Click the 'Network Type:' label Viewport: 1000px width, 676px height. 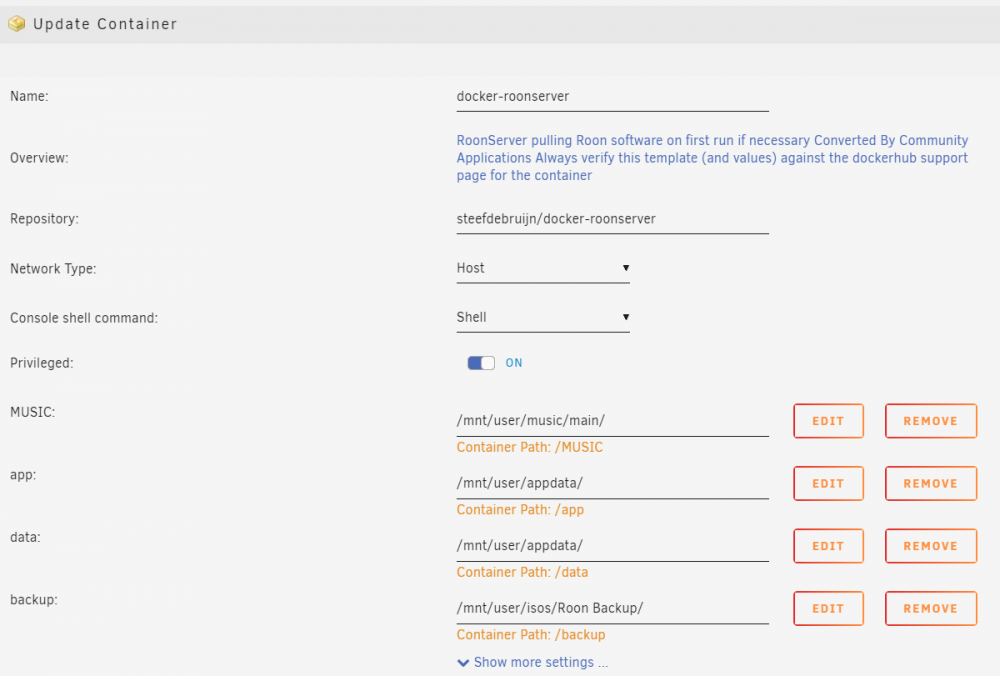point(53,269)
